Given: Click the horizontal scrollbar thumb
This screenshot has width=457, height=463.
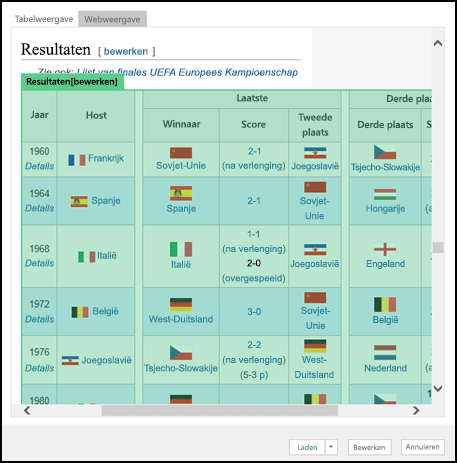Looking at the screenshot, I should (219, 410).
